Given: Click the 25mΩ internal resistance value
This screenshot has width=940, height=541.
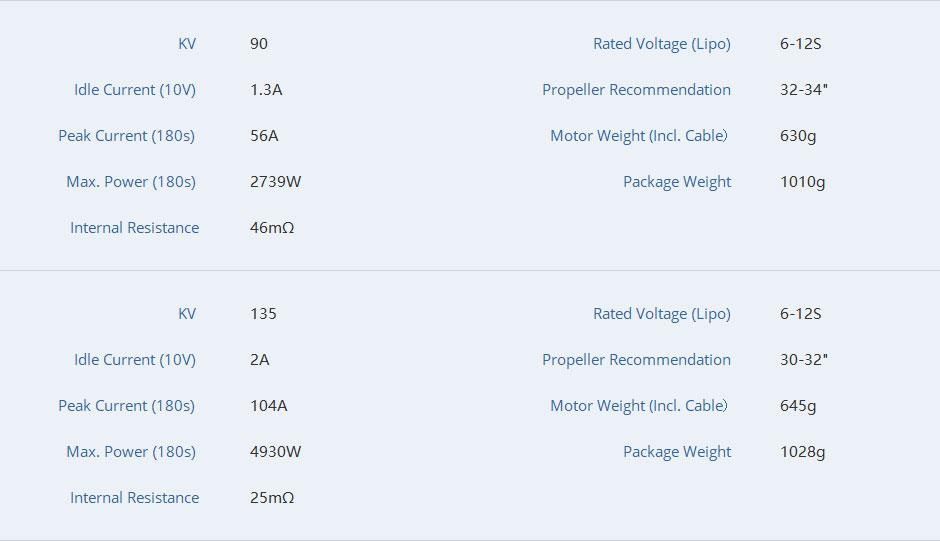Looking at the screenshot, I should 272,498.
